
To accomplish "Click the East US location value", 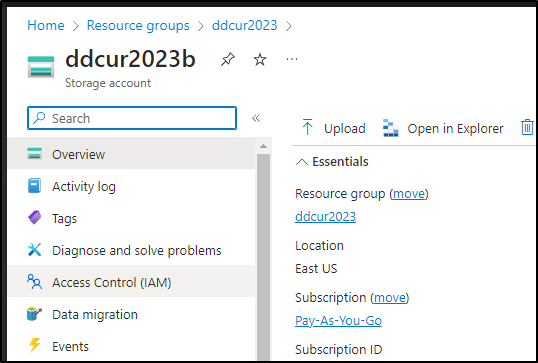I will coord(316,268).
